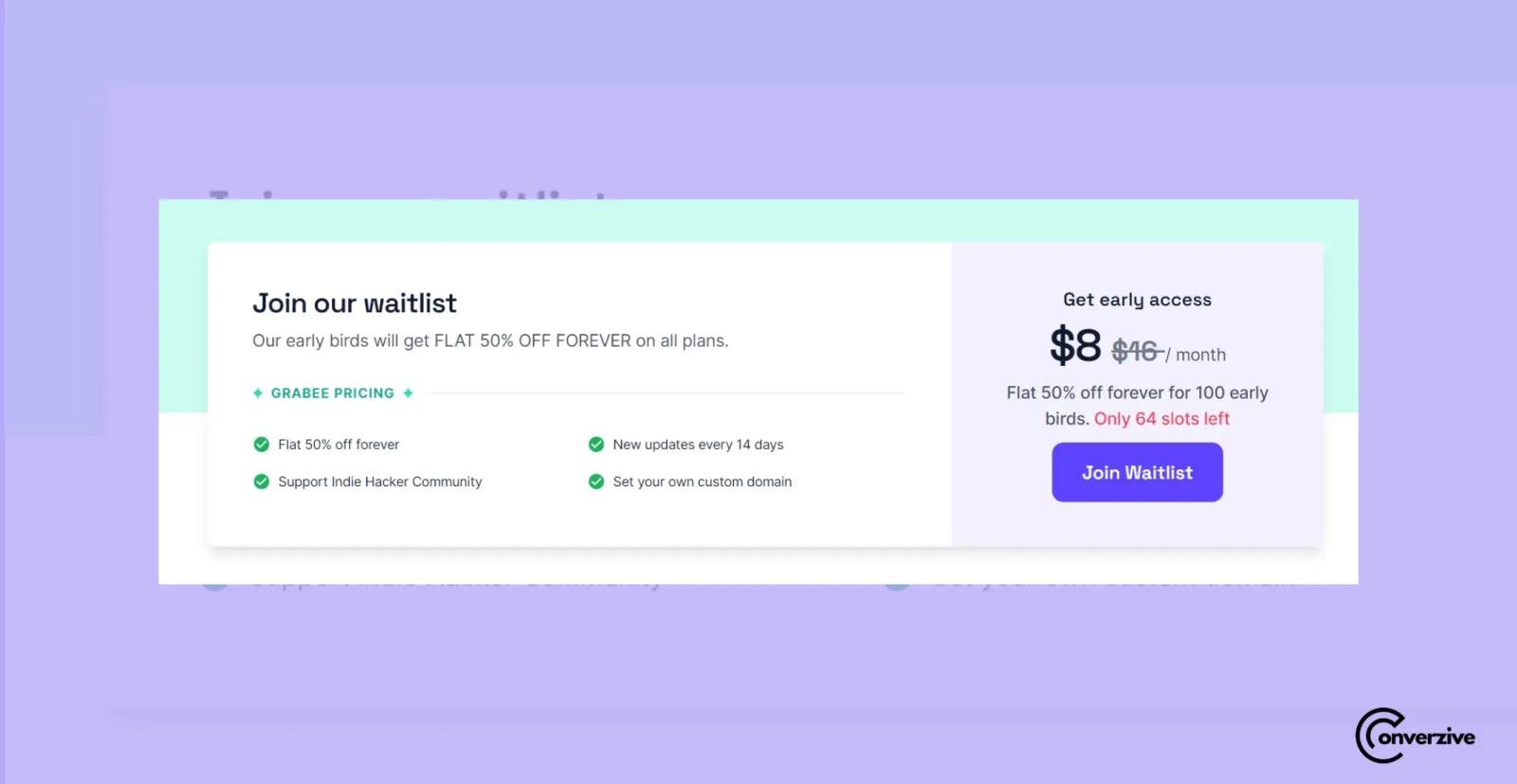Click checkmark beside Set your own custom domain
Viewport: 1517px width, 784px height.
point(596,482)
